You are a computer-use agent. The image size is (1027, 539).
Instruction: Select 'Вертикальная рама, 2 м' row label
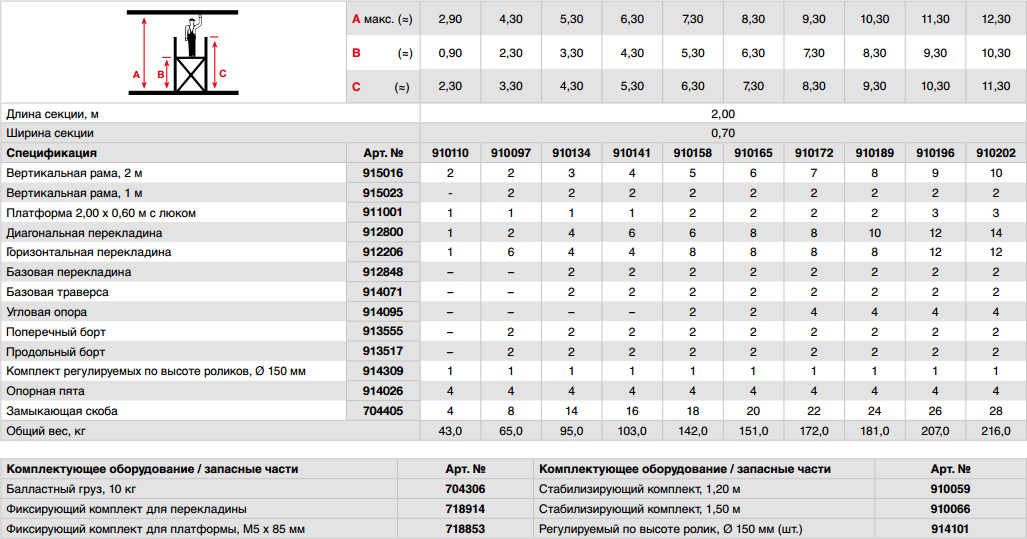(74, 173)
